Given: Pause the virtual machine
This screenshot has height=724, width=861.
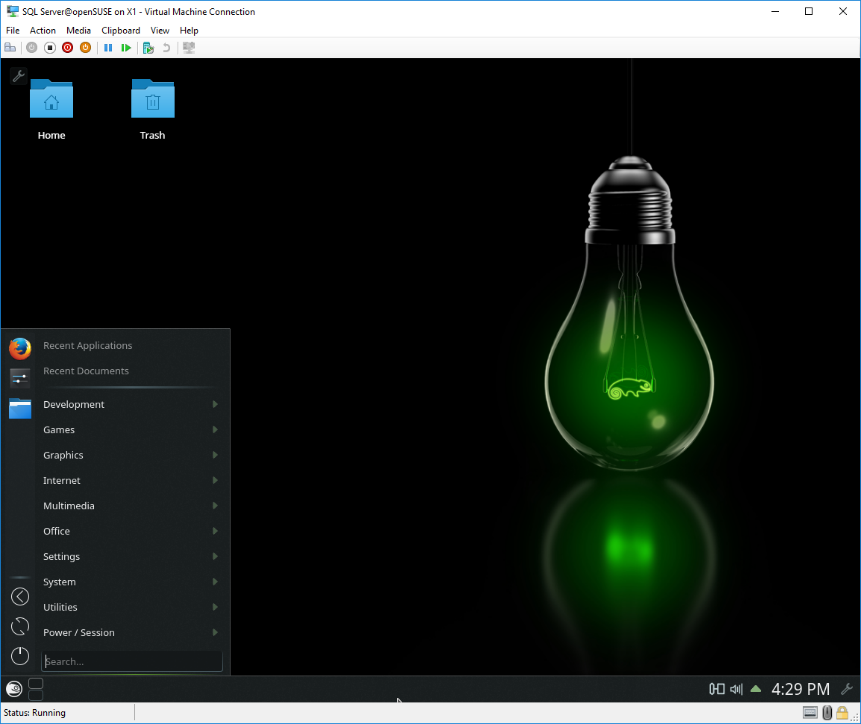Looking at the screenshot, I should [108, 48].
